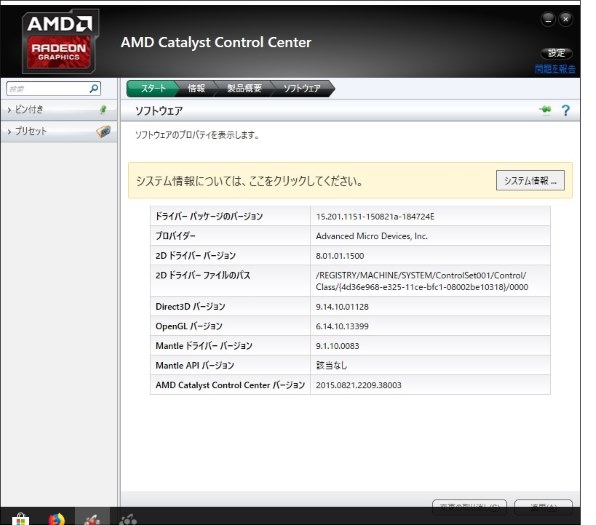The height and width of the screenshot is (525, 596).
Task: Go to the 情報 breadcrumb tab
Action: tap(197, 88)
